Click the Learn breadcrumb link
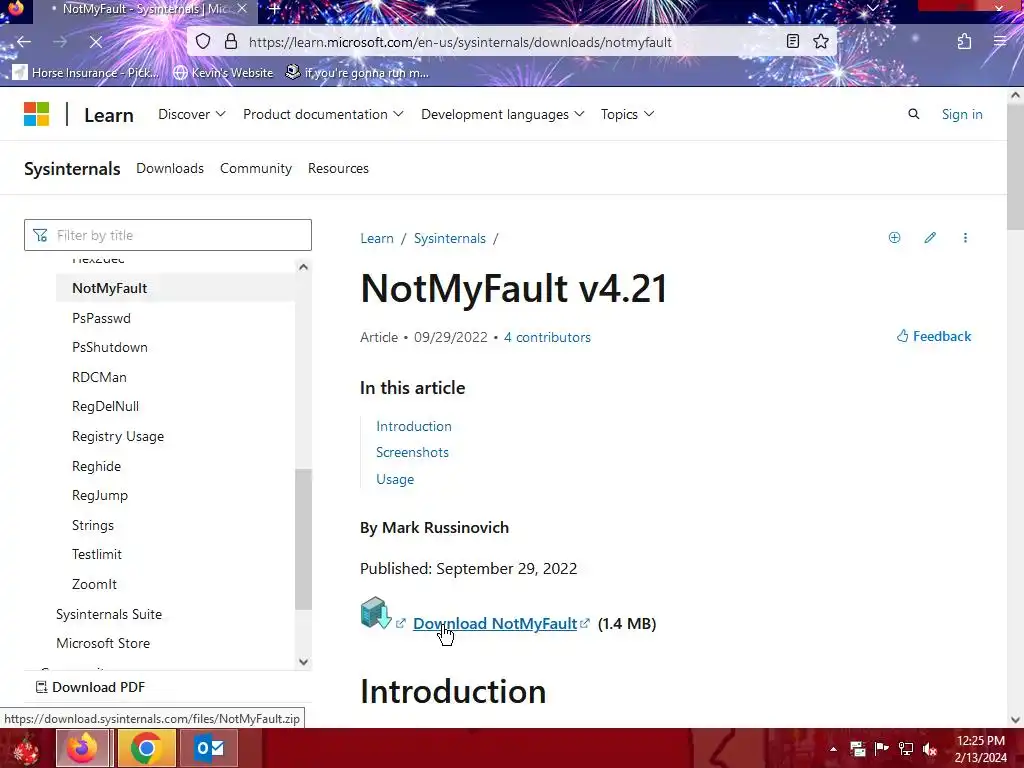1024x768 pixels. [x=377, y=238]
